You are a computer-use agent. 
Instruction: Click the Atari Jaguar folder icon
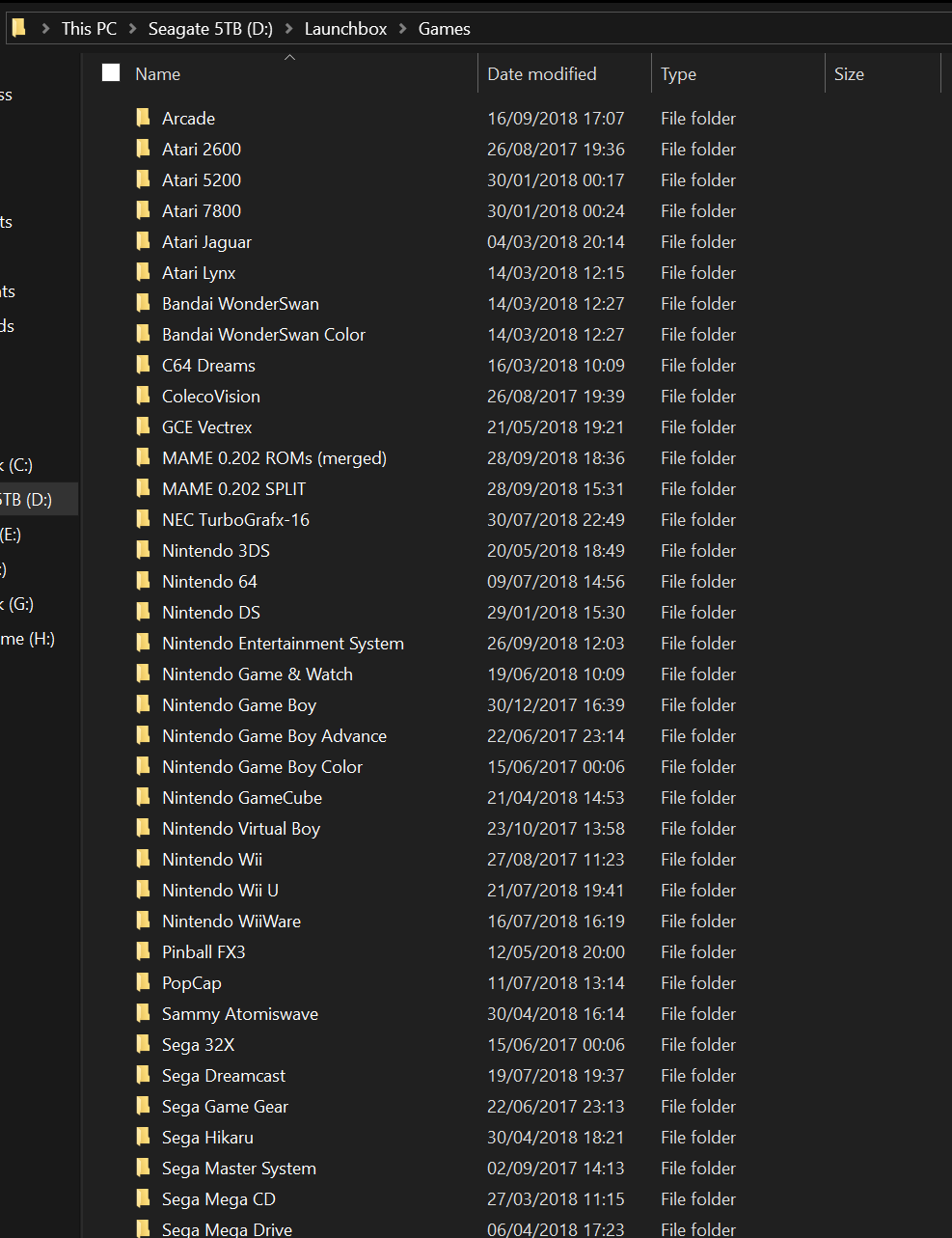pos(143,241)
